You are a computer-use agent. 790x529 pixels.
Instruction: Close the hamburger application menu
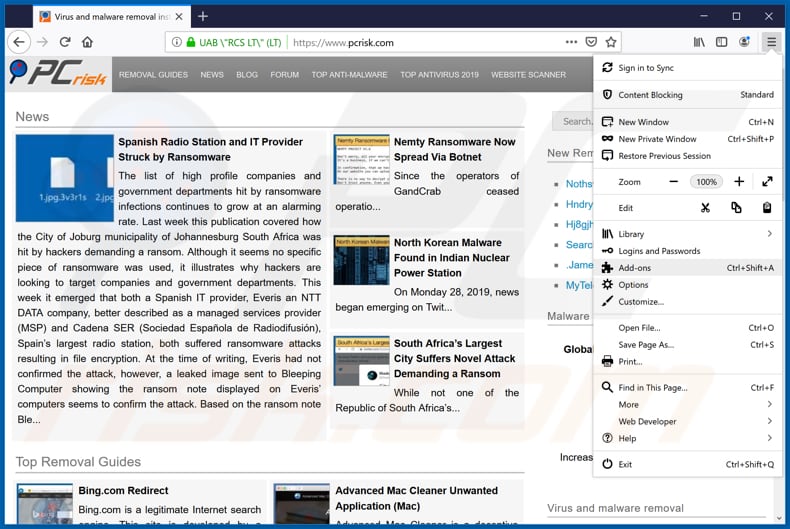tap(771, 42)
